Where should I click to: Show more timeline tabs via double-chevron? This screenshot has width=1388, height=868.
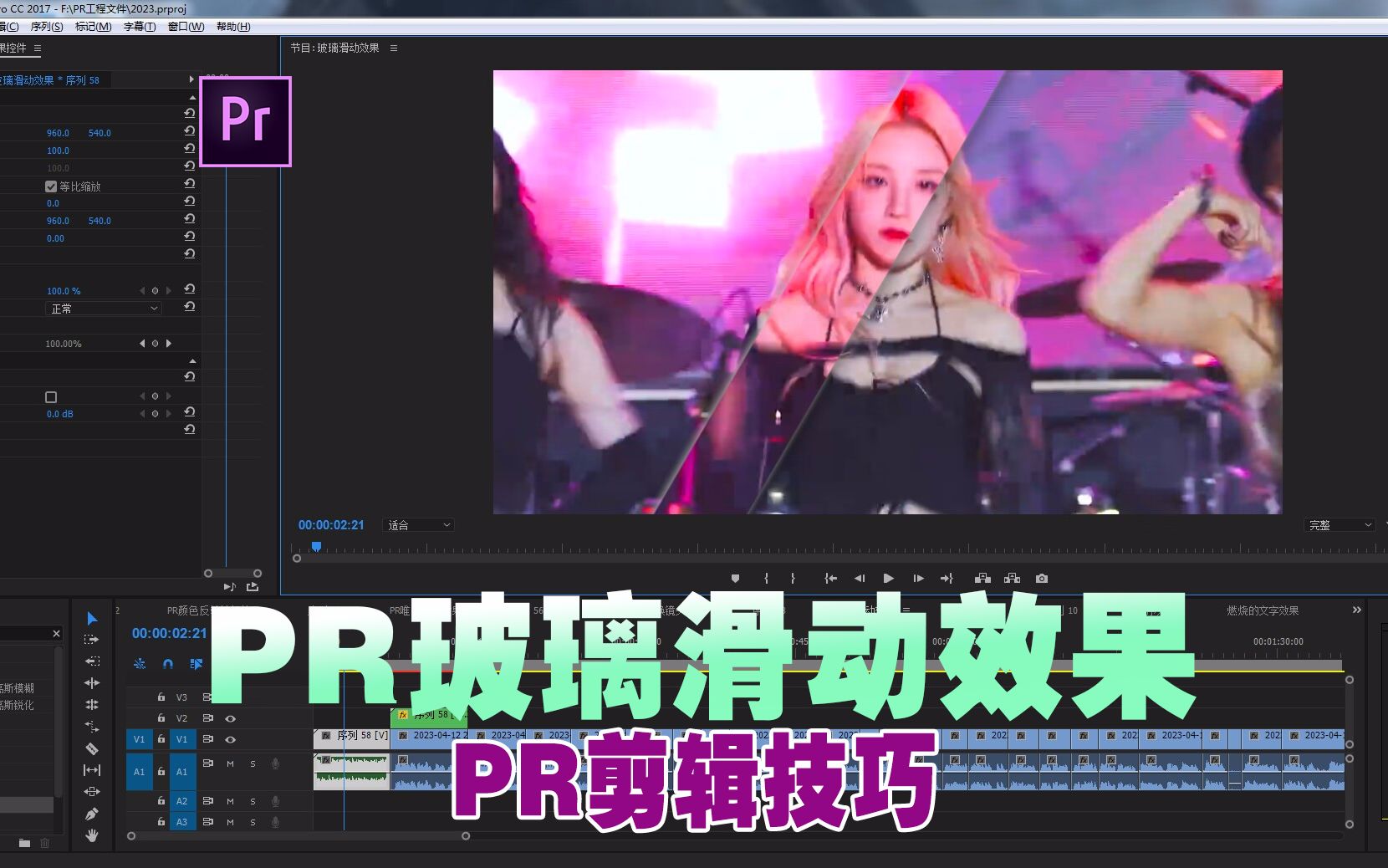[1357, 610]
